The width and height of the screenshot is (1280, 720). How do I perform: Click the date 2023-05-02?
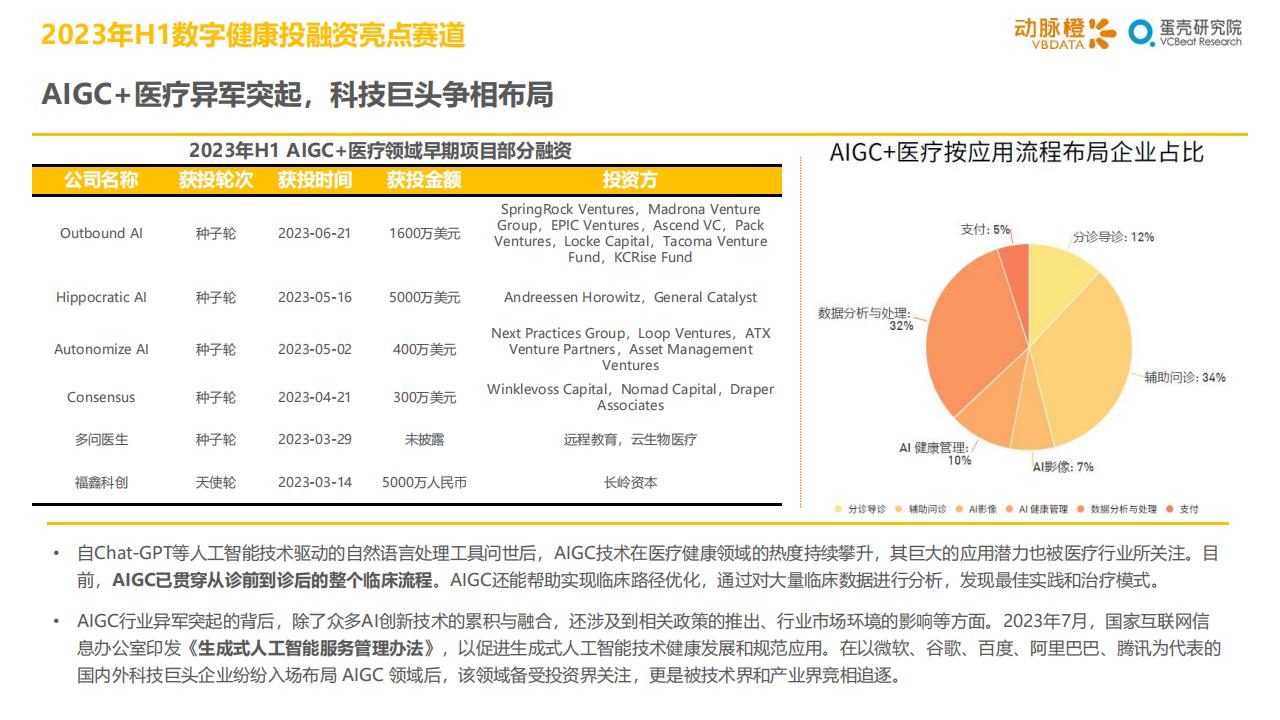click(x=315, y=349)
